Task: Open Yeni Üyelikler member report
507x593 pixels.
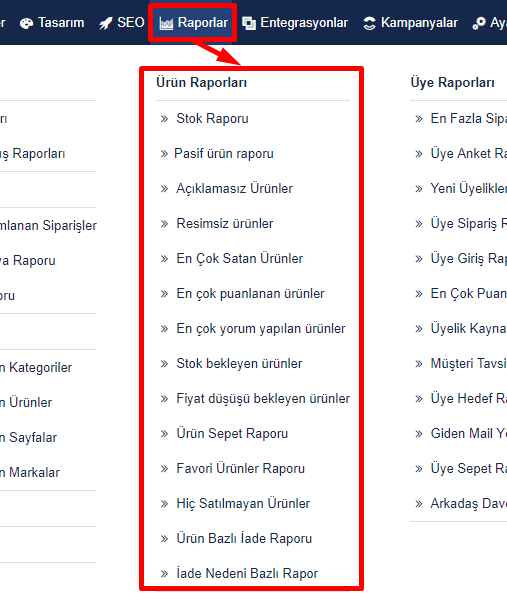Action: (x=469, y=188)
